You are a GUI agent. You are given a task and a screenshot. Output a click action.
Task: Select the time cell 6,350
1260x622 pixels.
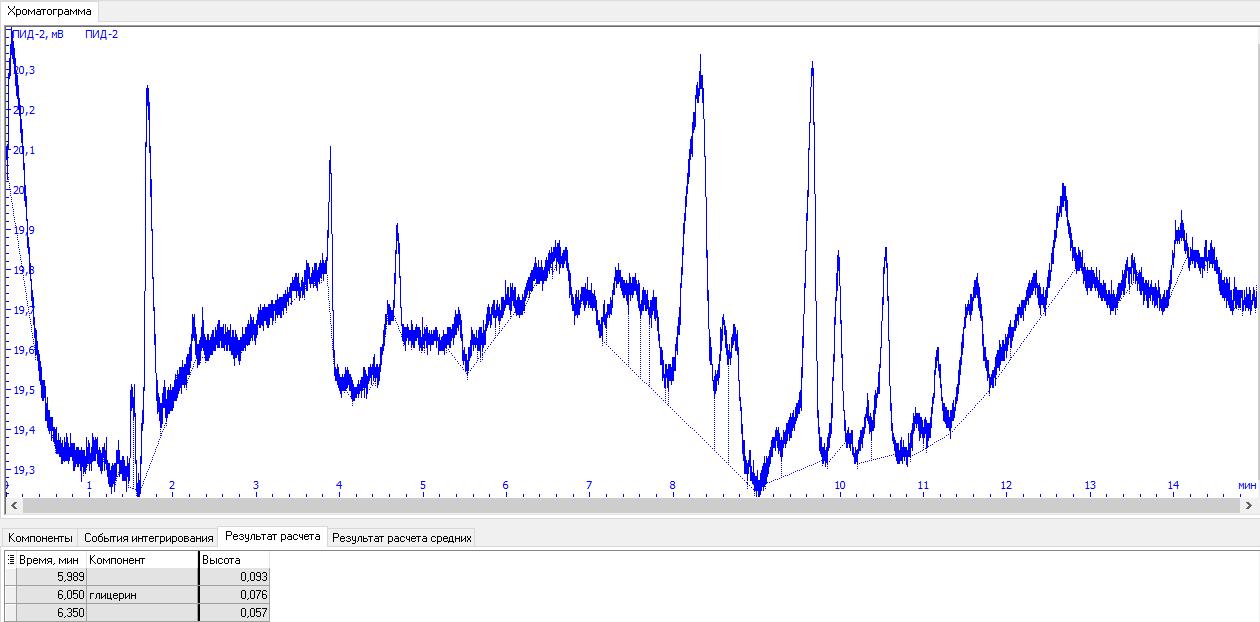pos(50,612)
